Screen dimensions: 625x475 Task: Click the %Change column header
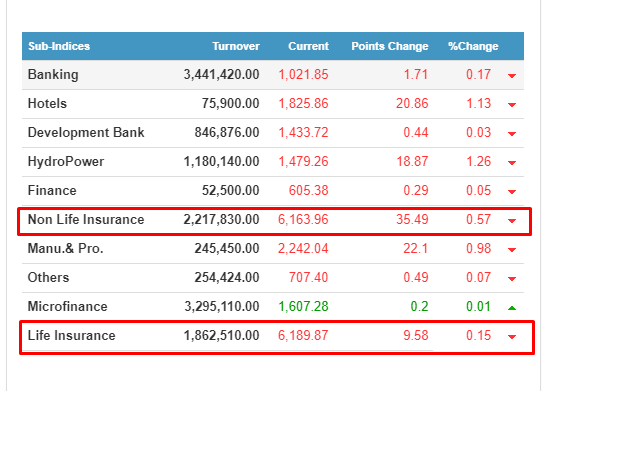472,46
